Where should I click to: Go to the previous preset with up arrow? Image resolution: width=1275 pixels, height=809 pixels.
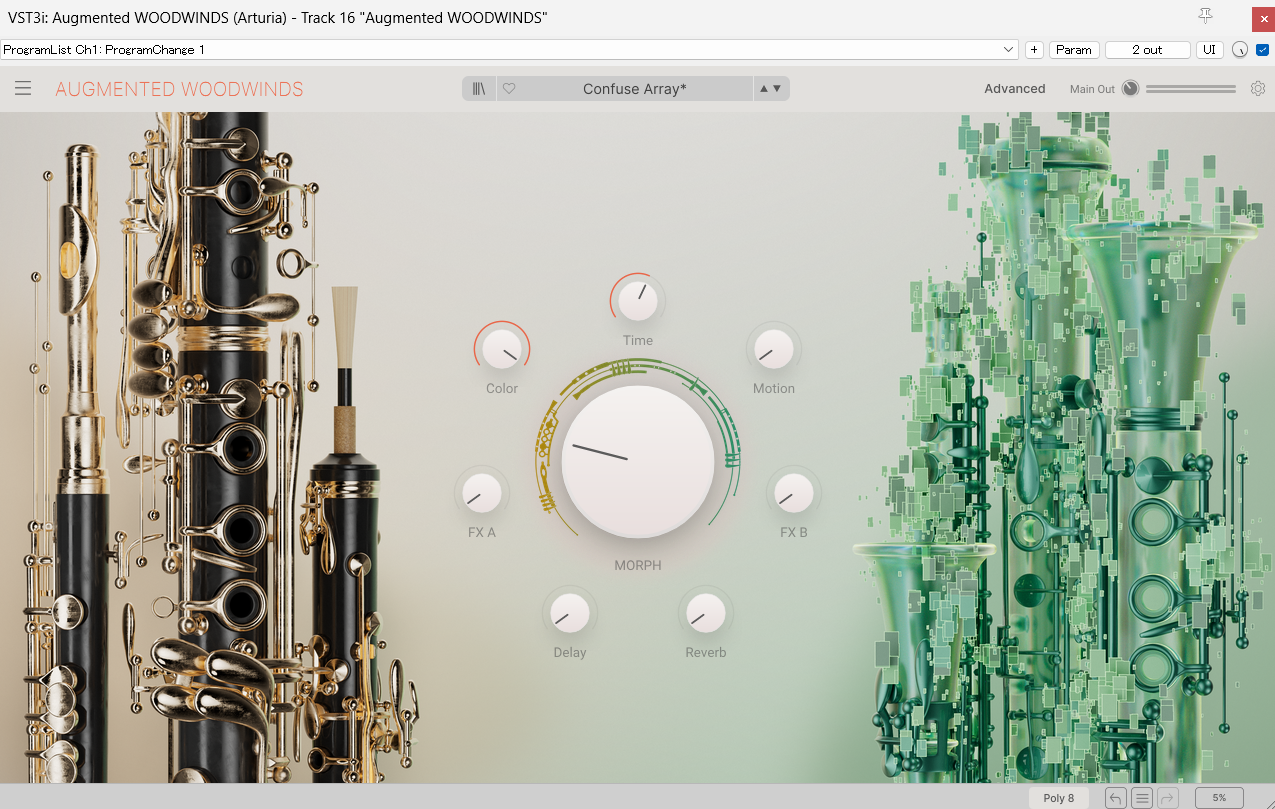click(764, 89)
